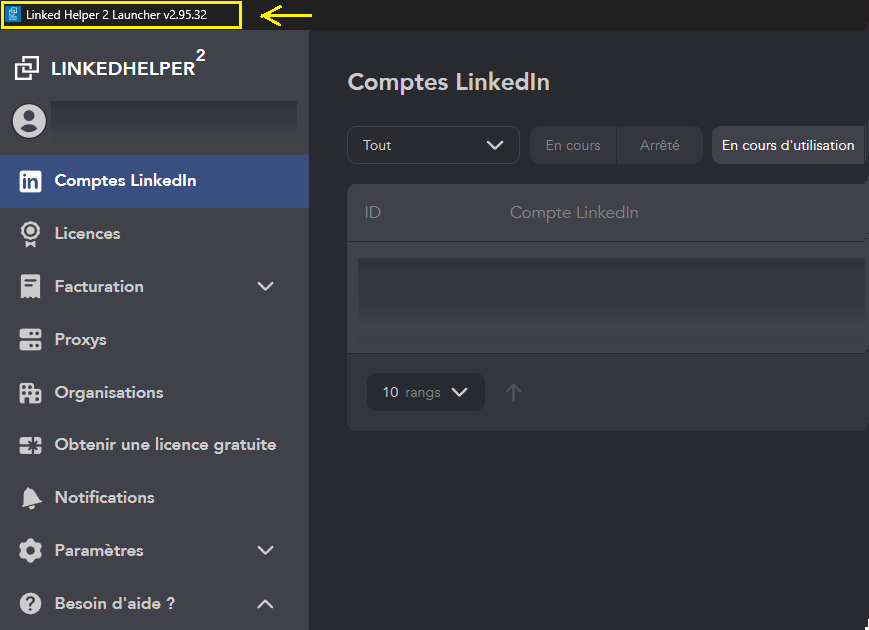Open the 'Tout' filter dropdown
Screen dimensions: 869x630
(433, 145)
